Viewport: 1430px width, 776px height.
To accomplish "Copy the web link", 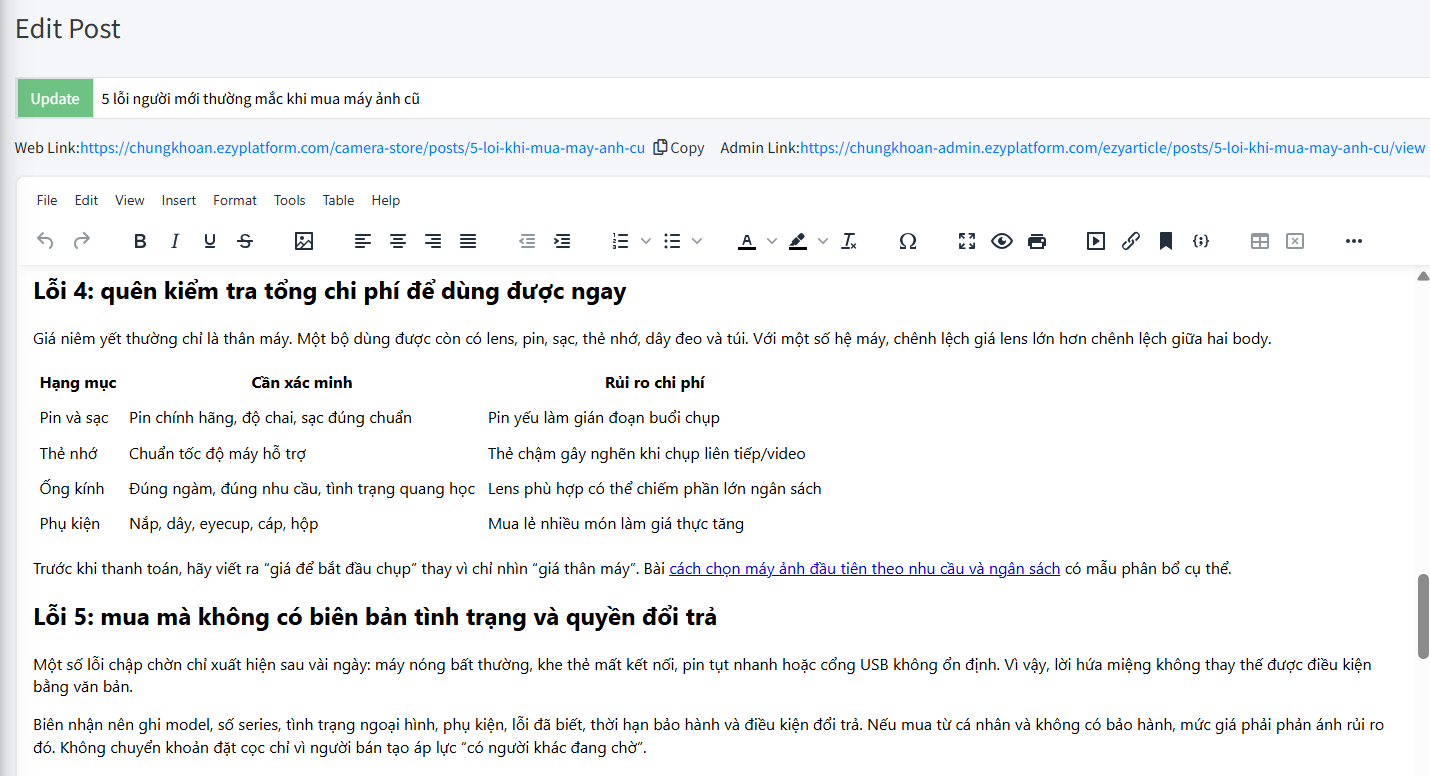I will (679, 148).
